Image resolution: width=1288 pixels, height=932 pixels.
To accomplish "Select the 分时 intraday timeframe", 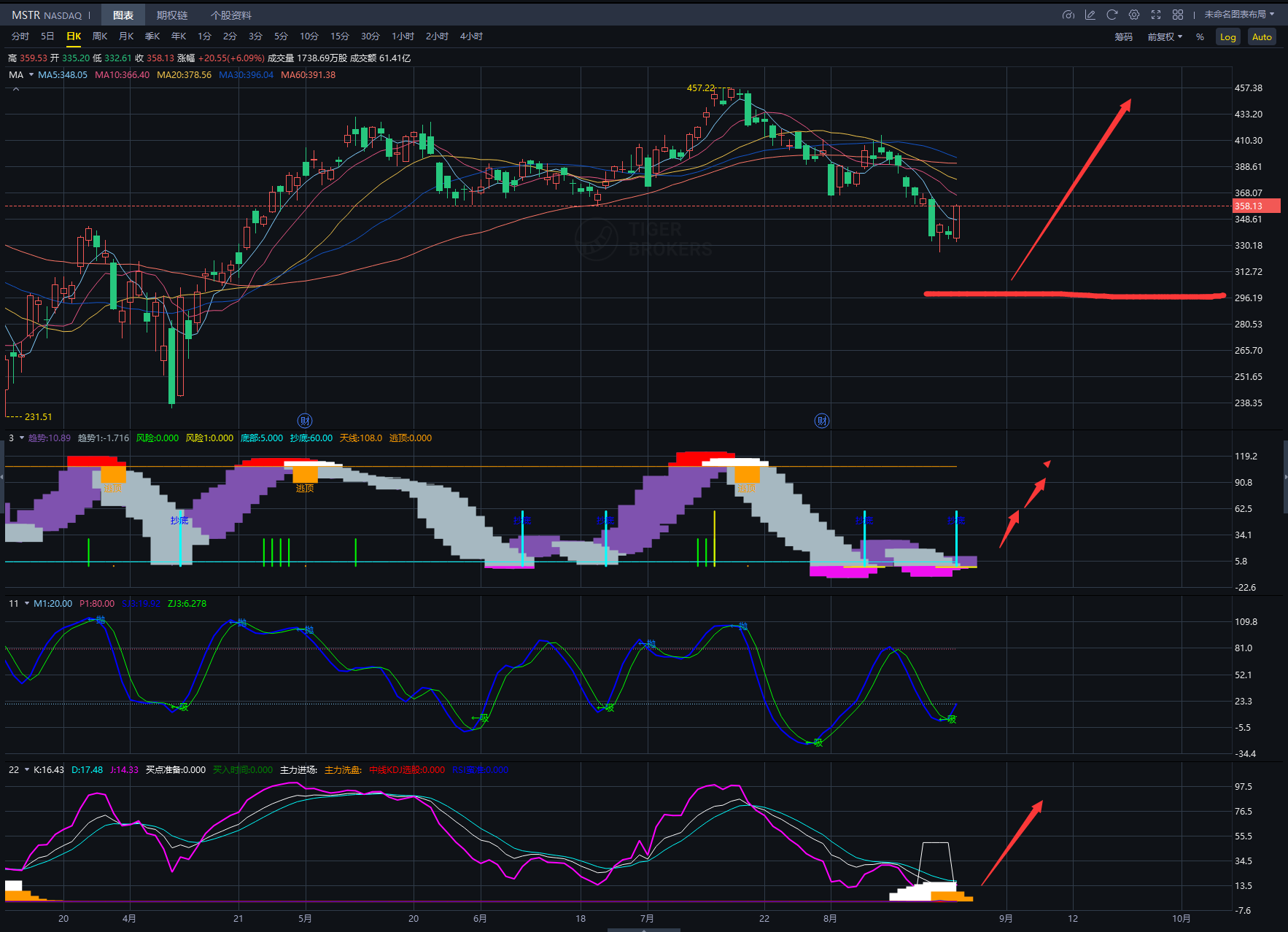I will (x=20, y=36).
